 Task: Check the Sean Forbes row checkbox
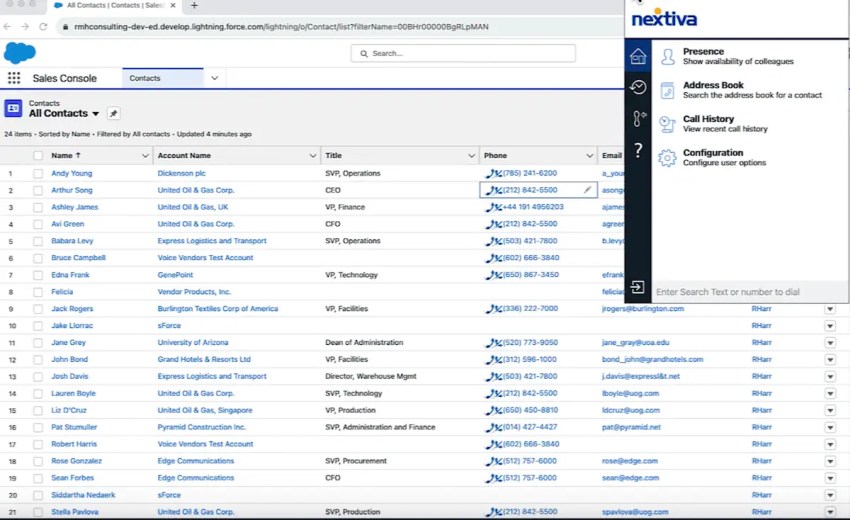tap(38, 478)
